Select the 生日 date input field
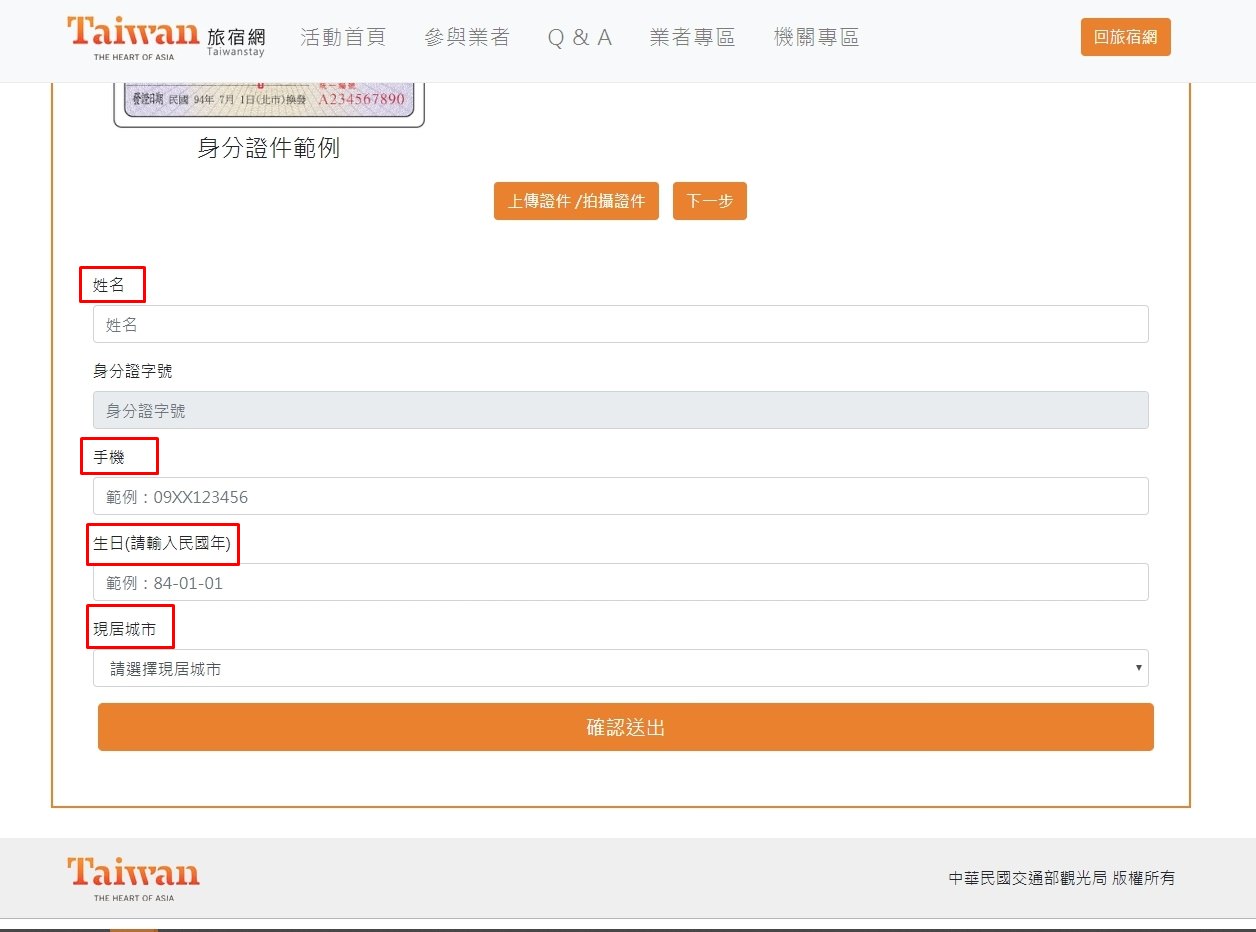 point(620,582)
